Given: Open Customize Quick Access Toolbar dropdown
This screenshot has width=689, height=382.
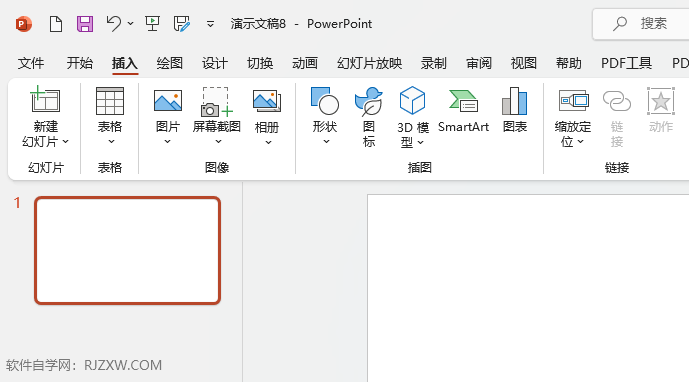Looking at the screenshot, I should pyautogui.click(x=210, y=24).
